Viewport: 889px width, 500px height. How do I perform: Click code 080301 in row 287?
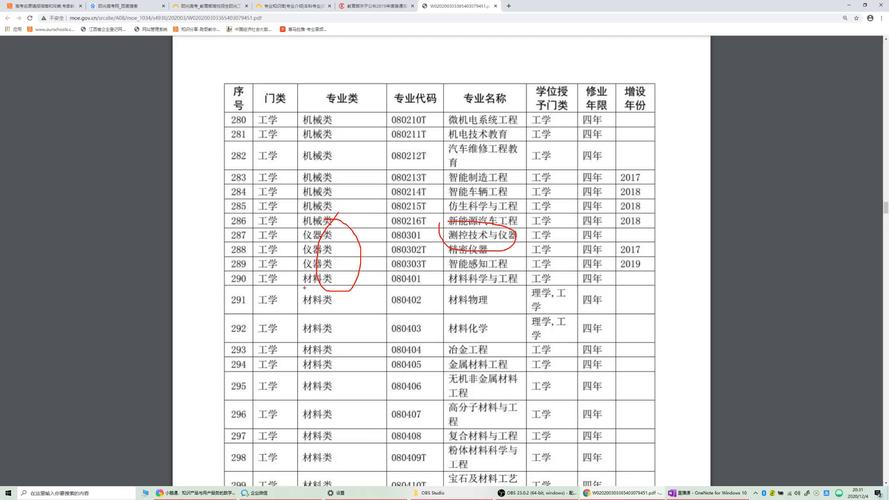(406, 235)
